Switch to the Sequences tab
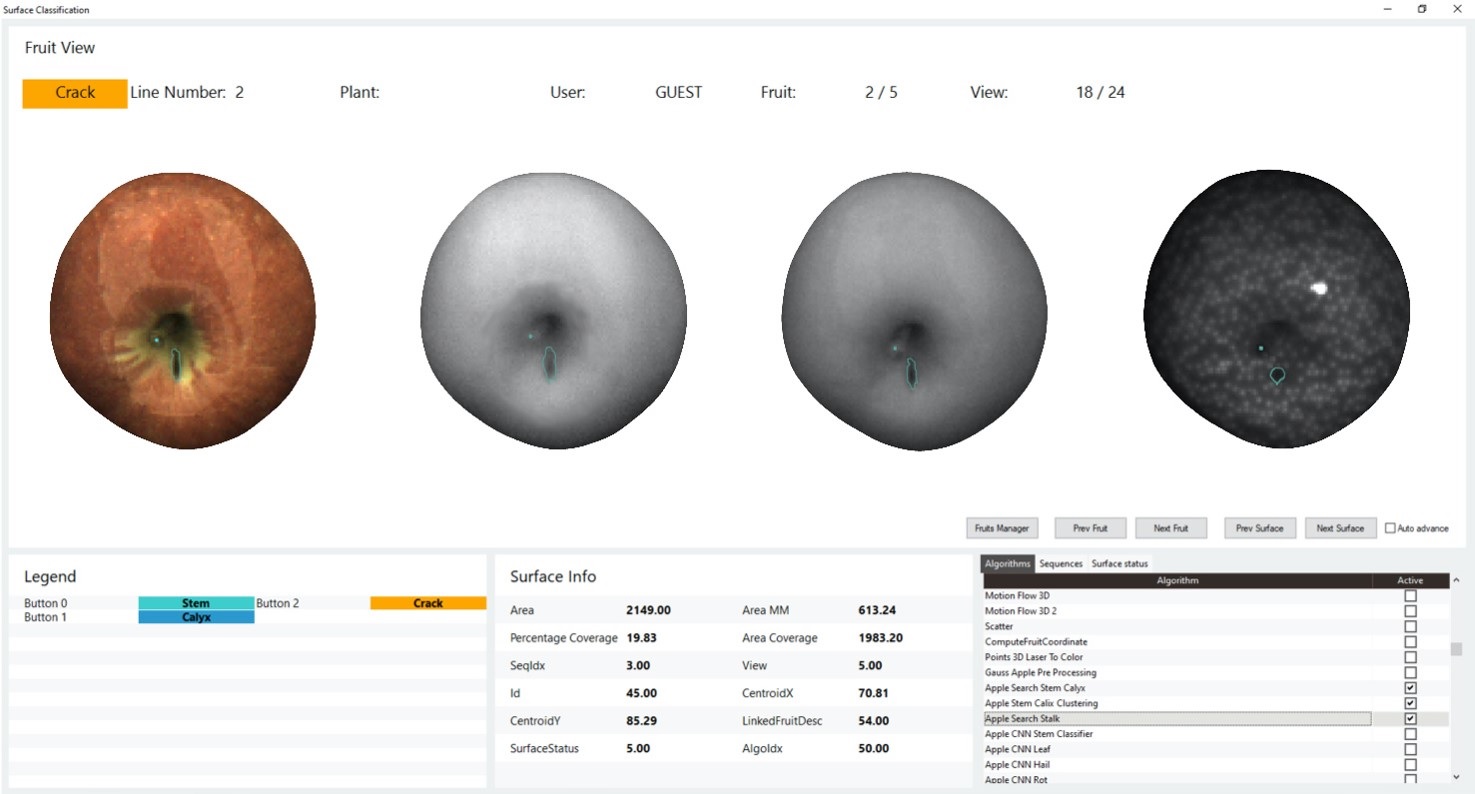The image size is (1475, 794). click(x=1060, y=564)
